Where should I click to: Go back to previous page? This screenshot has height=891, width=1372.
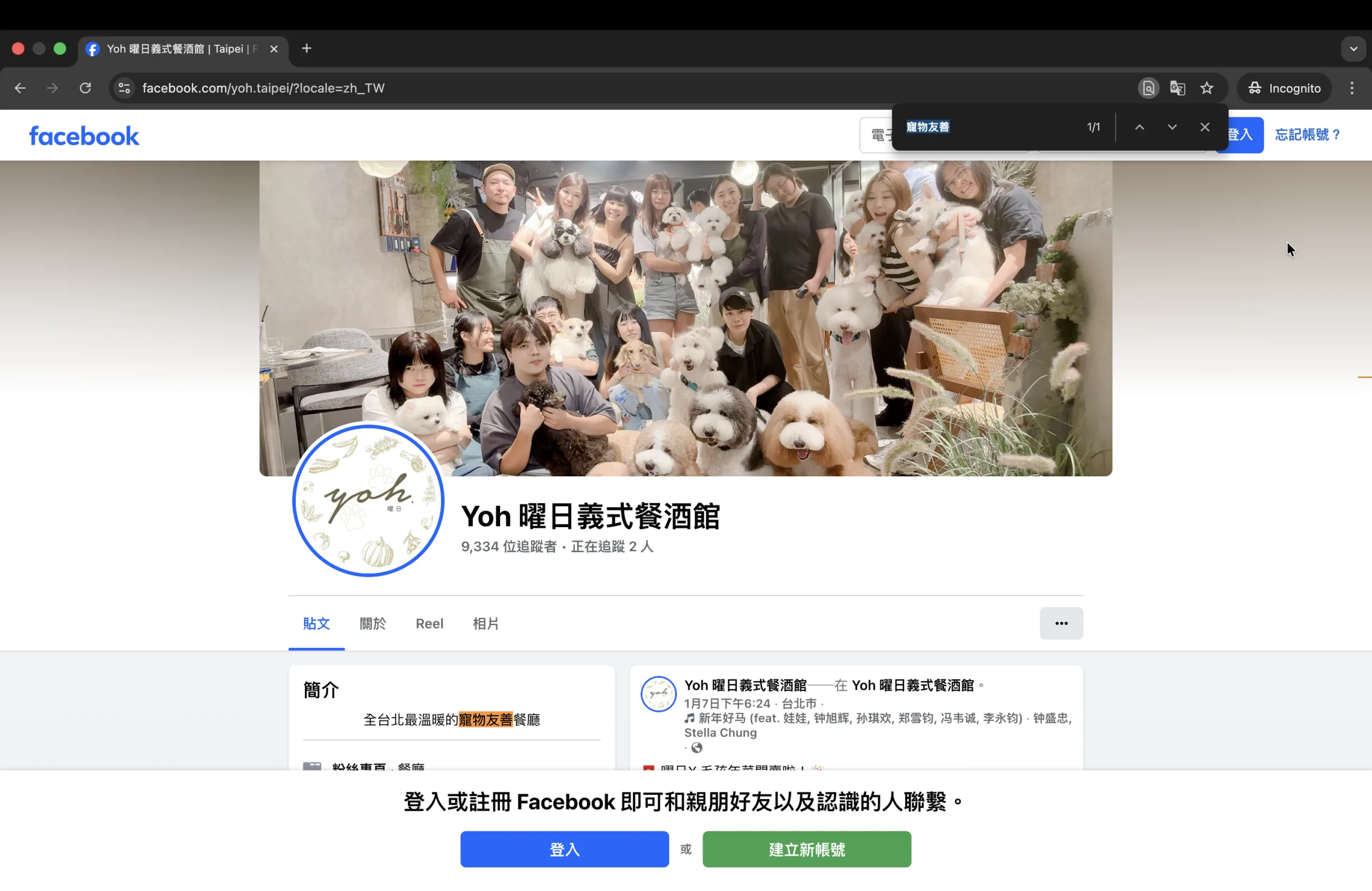tap(20, 88)
